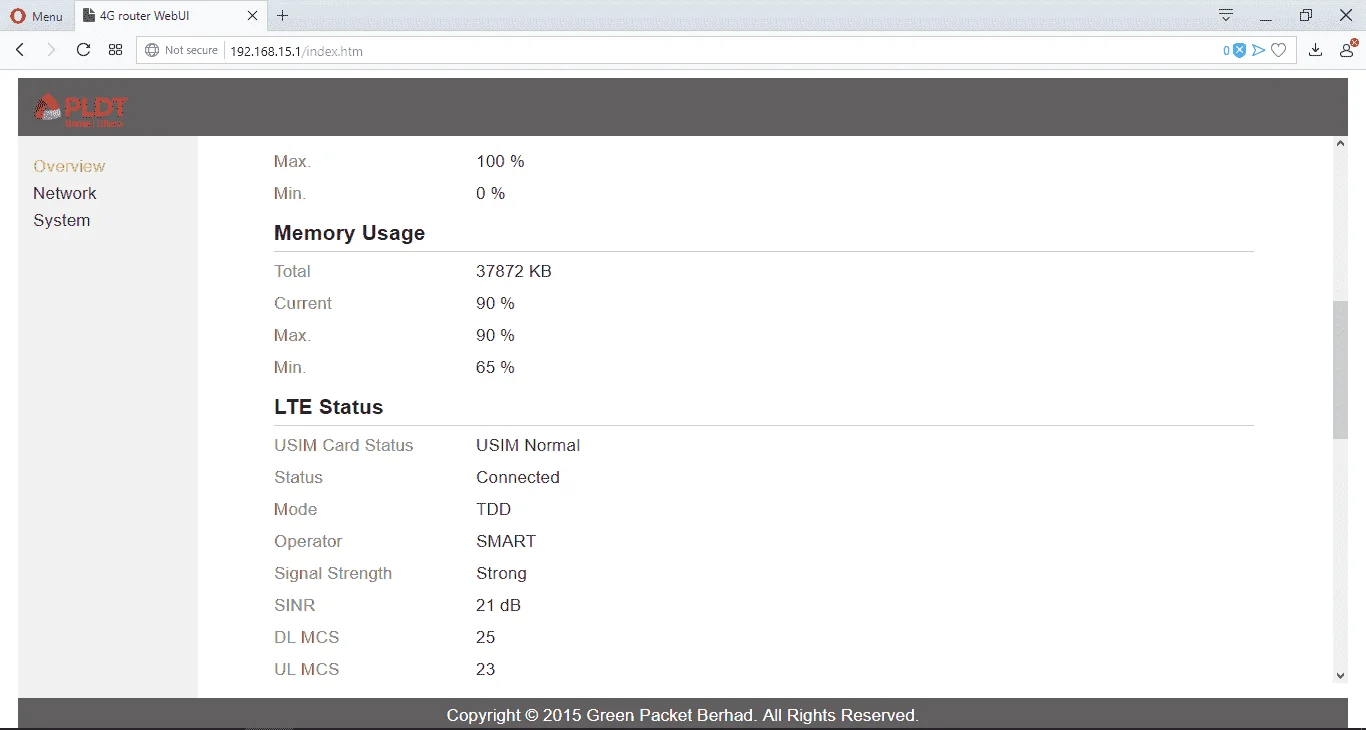
Task: Select the Memory Usage heading
Action: point(349,233)
